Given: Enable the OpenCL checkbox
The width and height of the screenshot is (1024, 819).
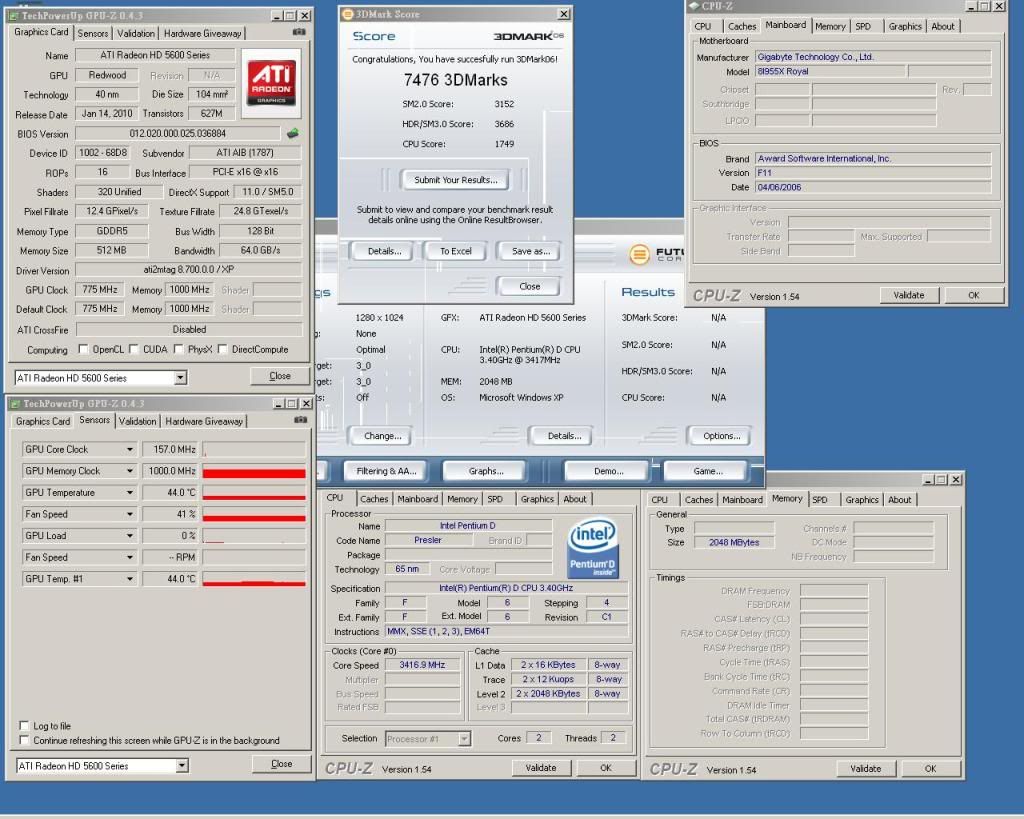Looking at the screenshot, I should pos(83,350).
